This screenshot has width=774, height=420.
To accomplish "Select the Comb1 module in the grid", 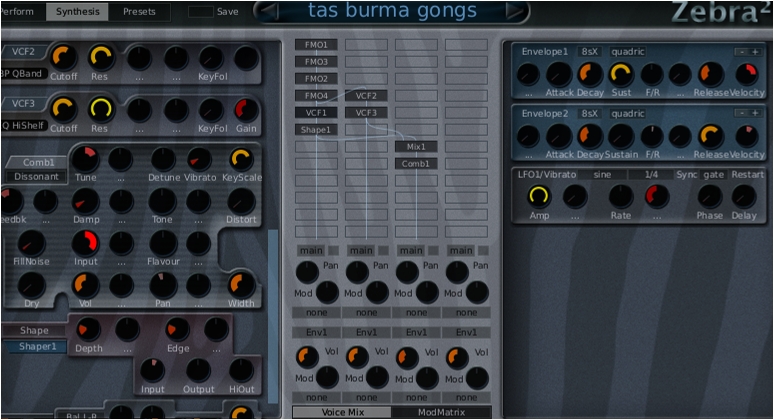I will [x=416, y=163].
